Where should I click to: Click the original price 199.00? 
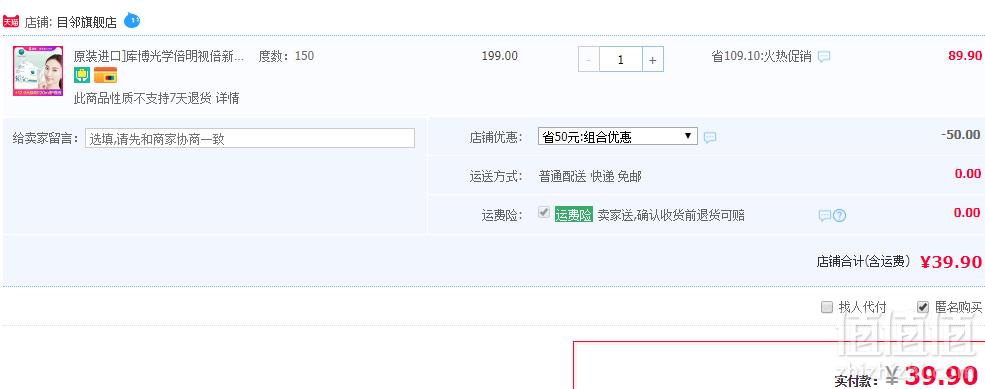tap(500, 56)
